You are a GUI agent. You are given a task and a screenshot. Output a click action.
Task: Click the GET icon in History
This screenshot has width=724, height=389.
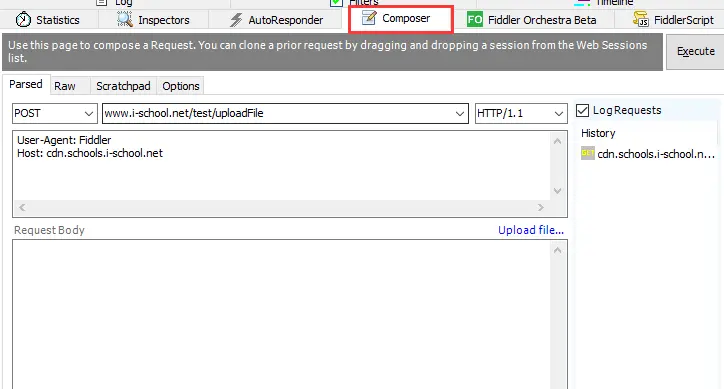point(587,153)
